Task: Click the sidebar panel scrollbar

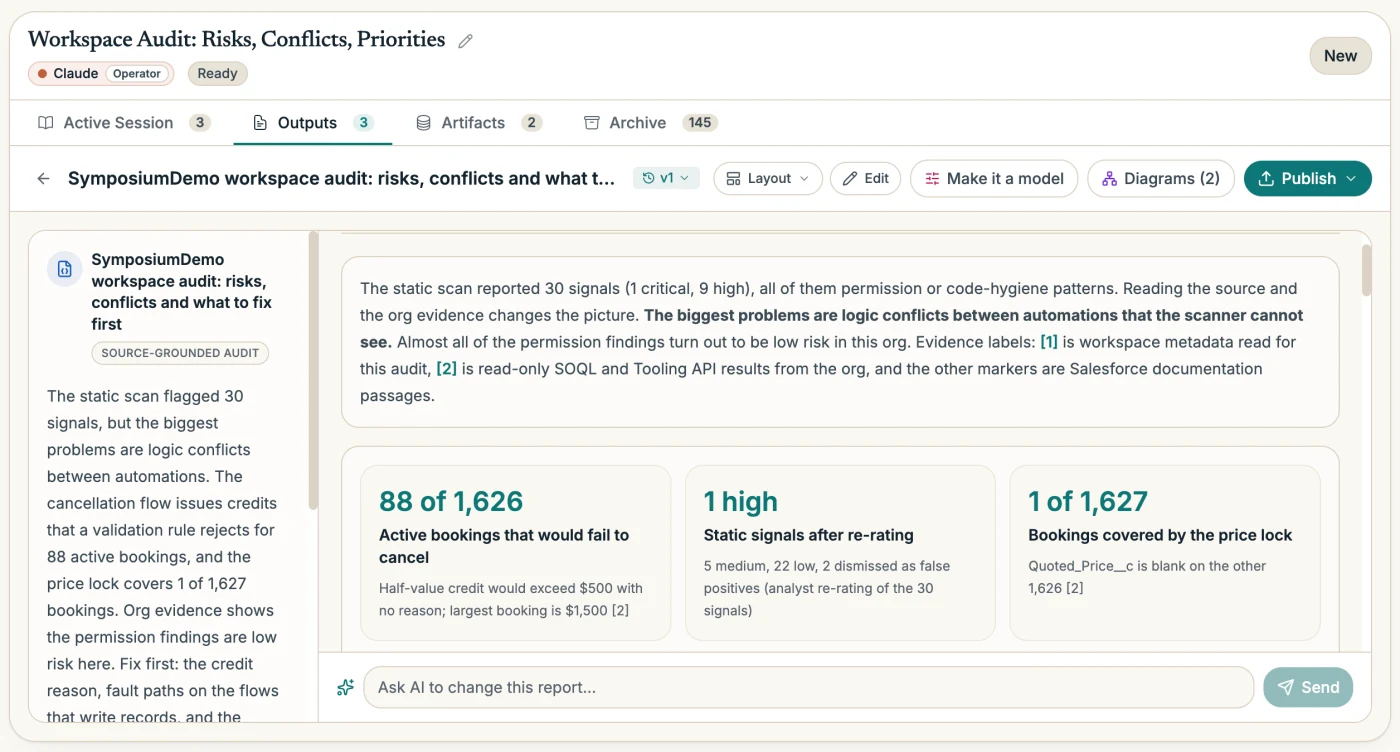Action: tap(313, 370)
